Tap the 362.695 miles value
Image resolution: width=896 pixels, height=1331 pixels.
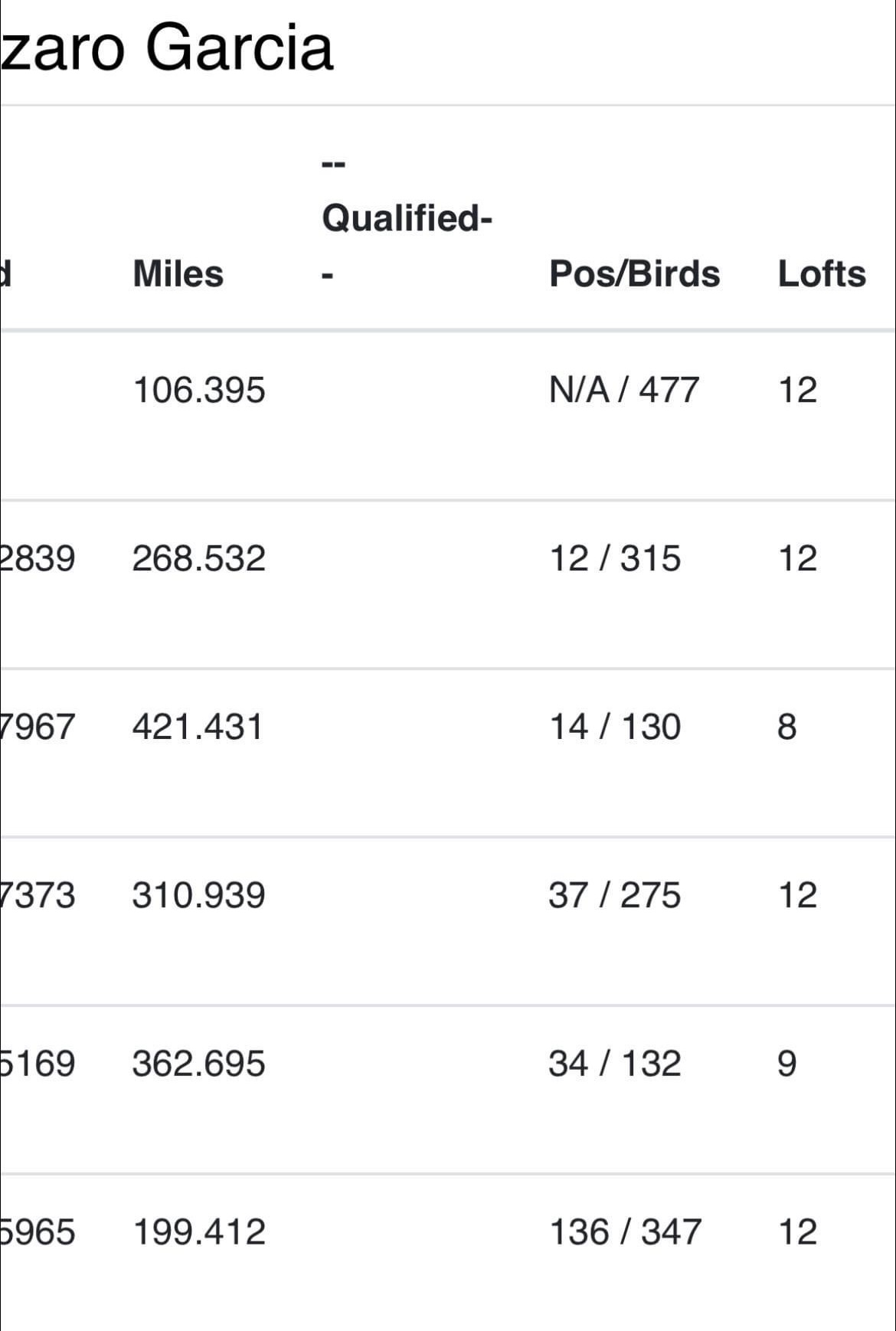[x=199, y=1064]
